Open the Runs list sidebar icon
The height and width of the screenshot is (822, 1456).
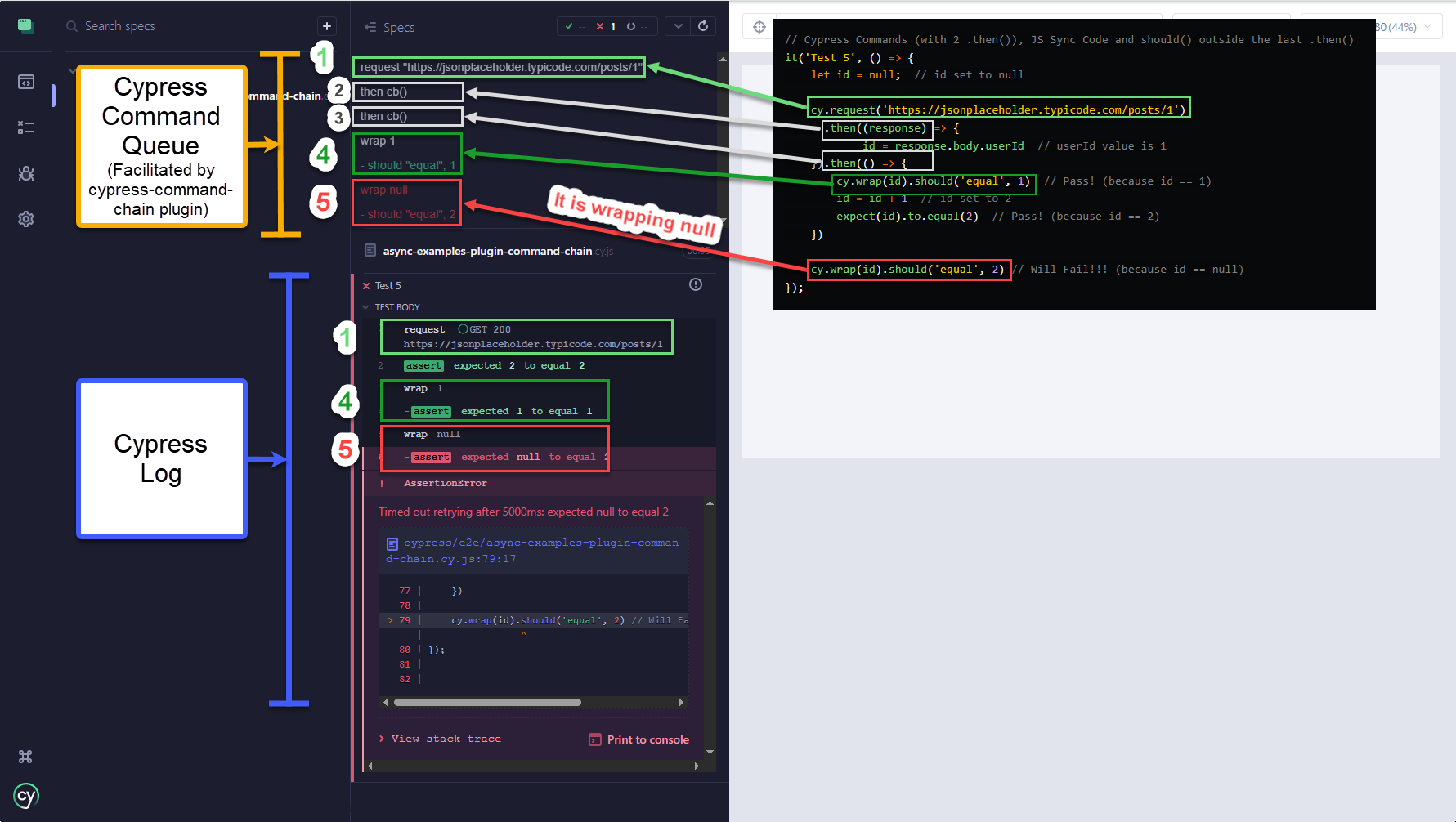pos(26,127)
